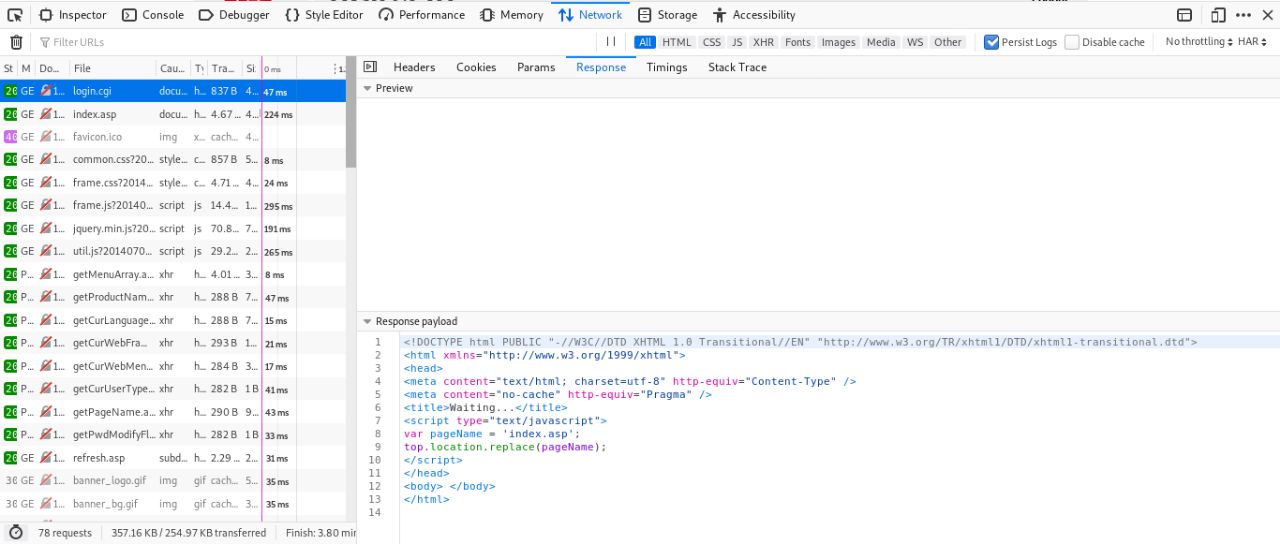Select the refresh.asp request row
The width and height of the screenshot is (1280, 544).
[173, 458]
